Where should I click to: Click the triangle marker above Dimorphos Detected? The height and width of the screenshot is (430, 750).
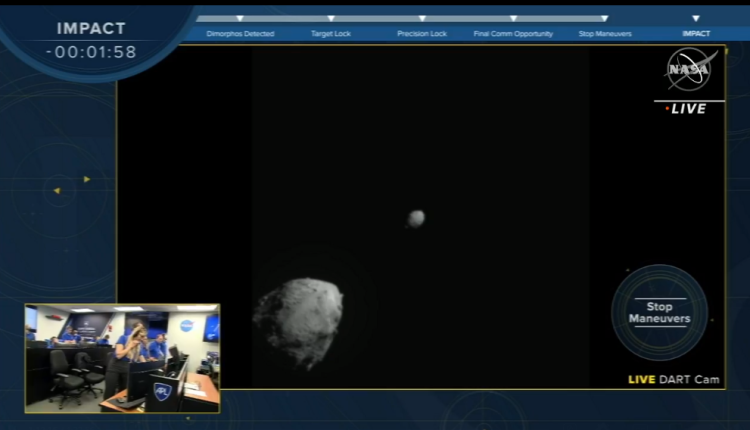click(239, 18)
